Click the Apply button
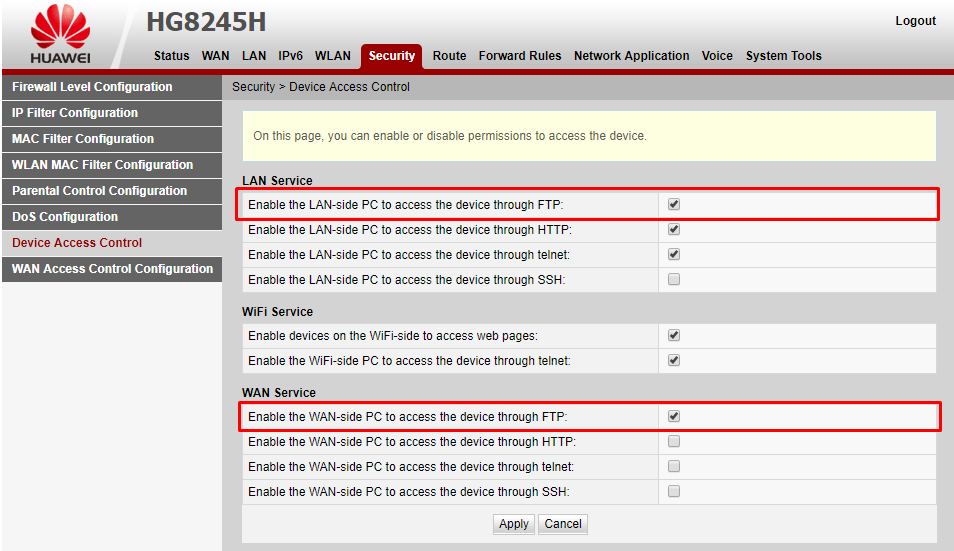 pos(514,524)
